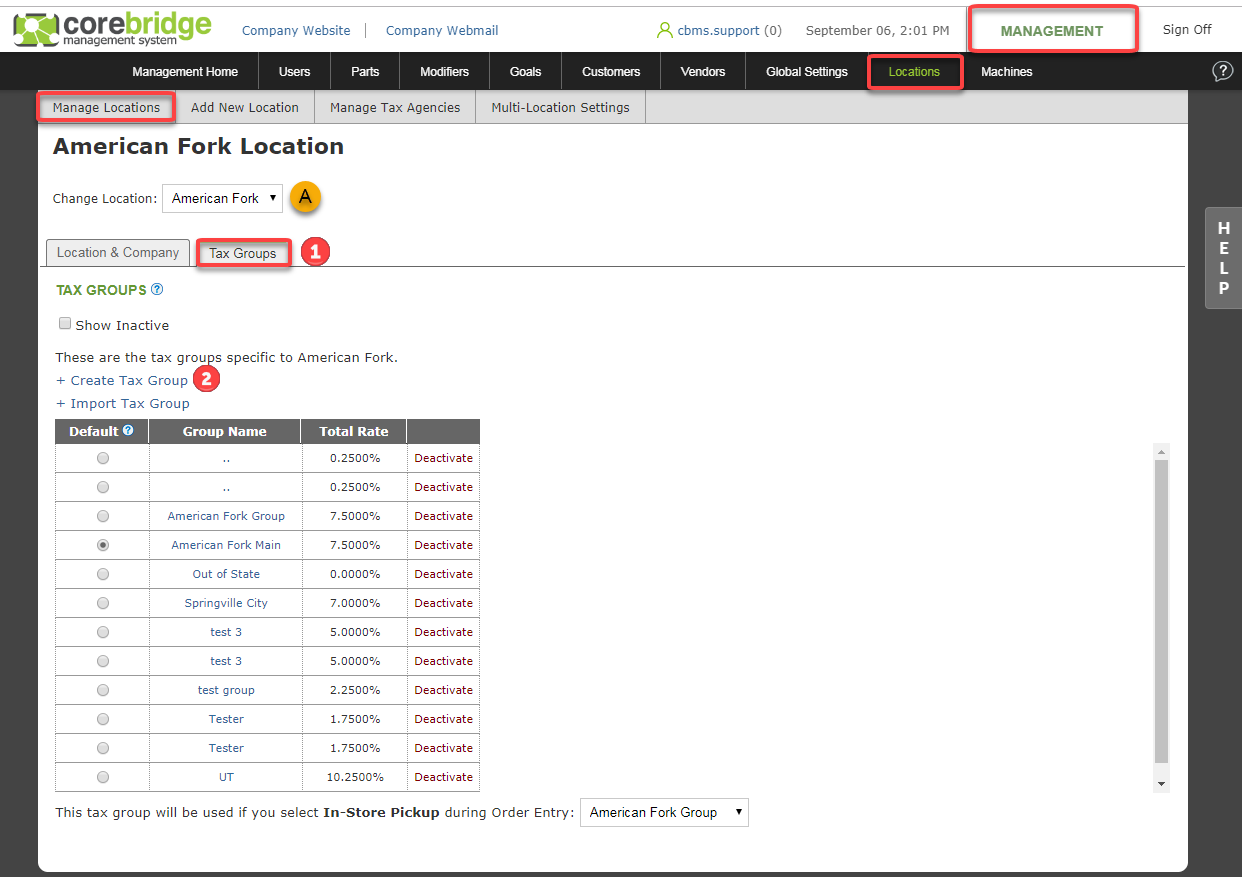Deactivate the Out of State group
The height and width of the screenshot is (877, 1242).
pyautogui.click(x=444, y=574)
